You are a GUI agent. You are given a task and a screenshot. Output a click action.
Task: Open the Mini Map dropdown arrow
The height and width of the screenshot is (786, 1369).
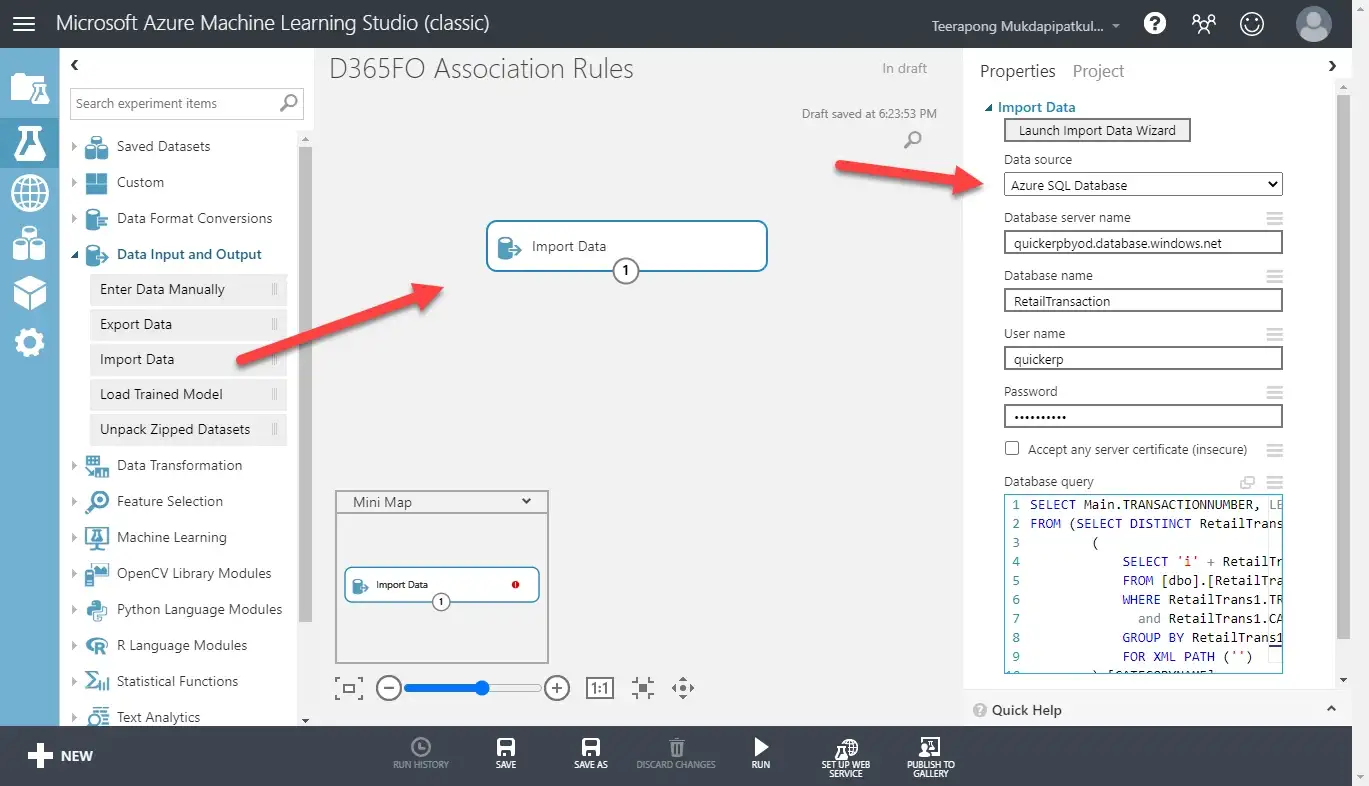(528, 502)
